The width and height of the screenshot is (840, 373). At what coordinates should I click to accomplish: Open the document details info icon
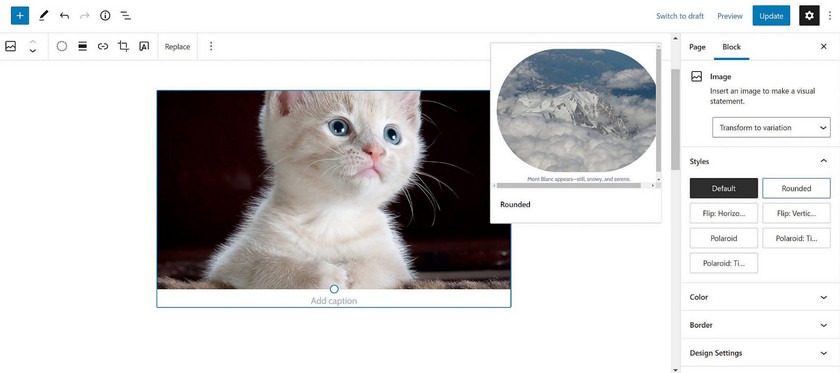[105, 16]
